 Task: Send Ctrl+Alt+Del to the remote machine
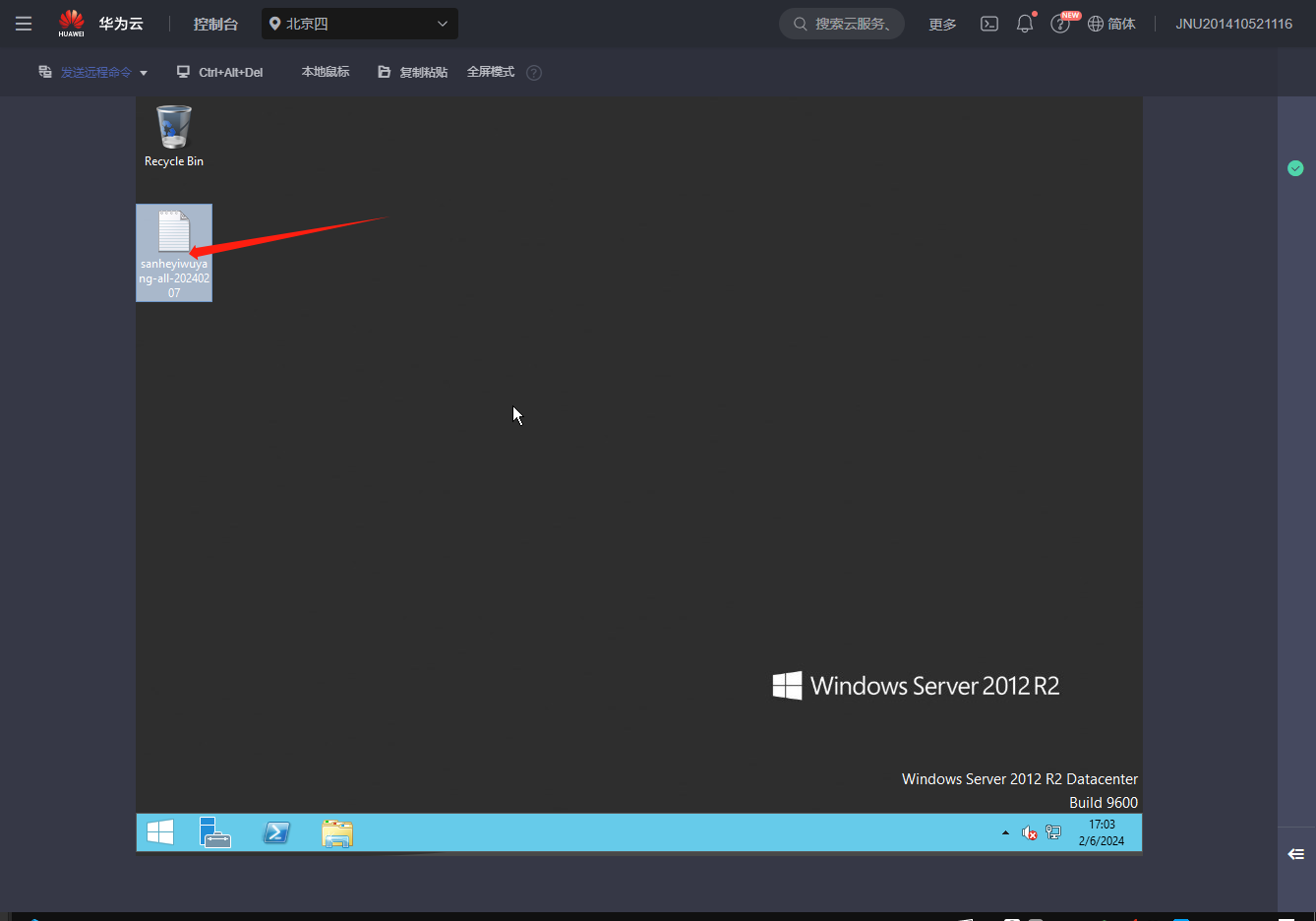point(220,72)
